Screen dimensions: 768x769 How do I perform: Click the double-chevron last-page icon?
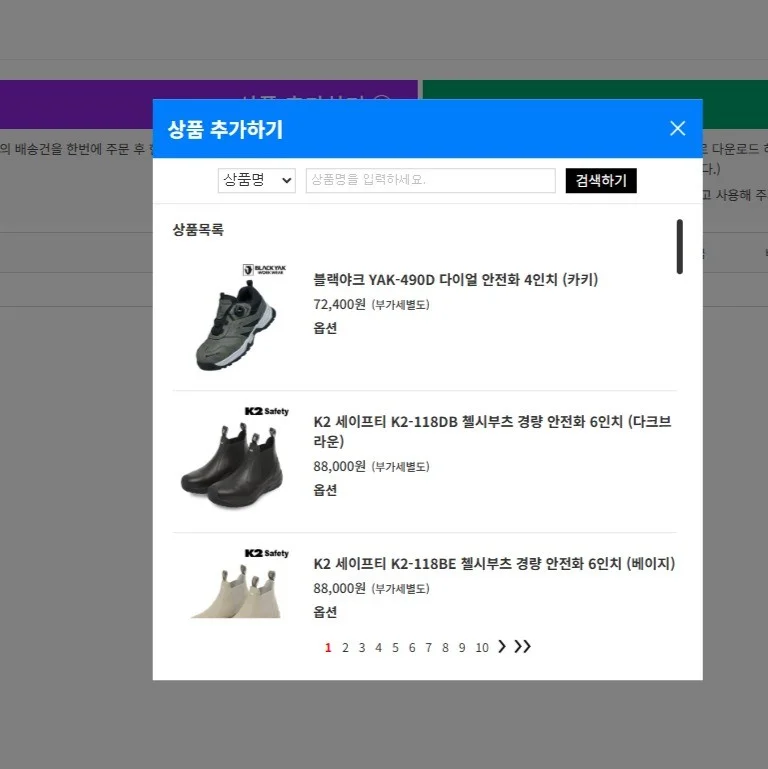[522, 646]
